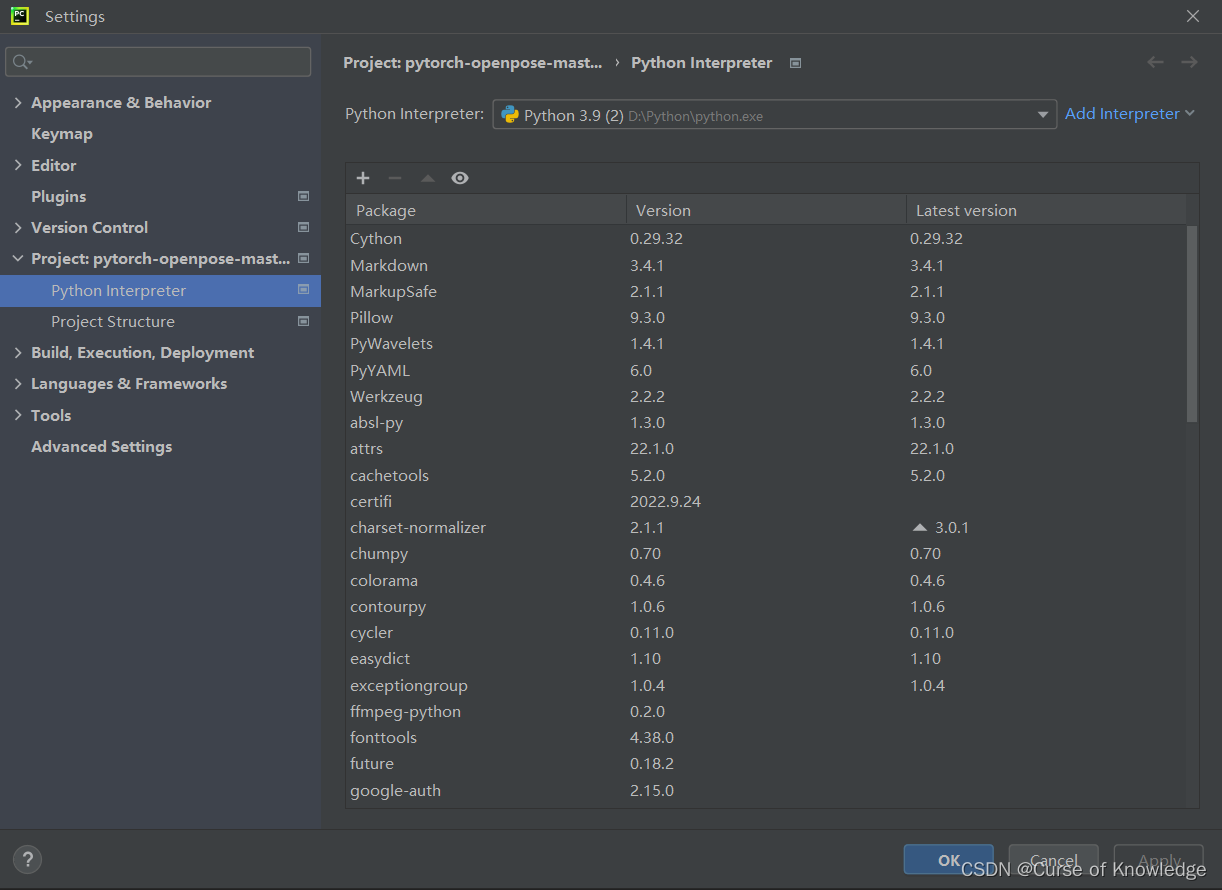
Task: Click project-level icon on Project pytorch-openpose row
Action: [x=303, y=258]
